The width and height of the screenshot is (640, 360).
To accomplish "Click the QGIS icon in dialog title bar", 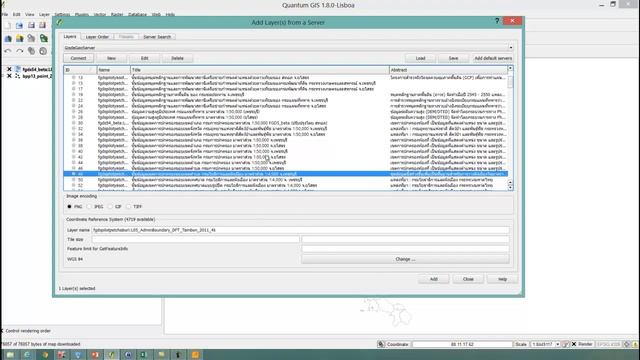I will click(60, 22).
